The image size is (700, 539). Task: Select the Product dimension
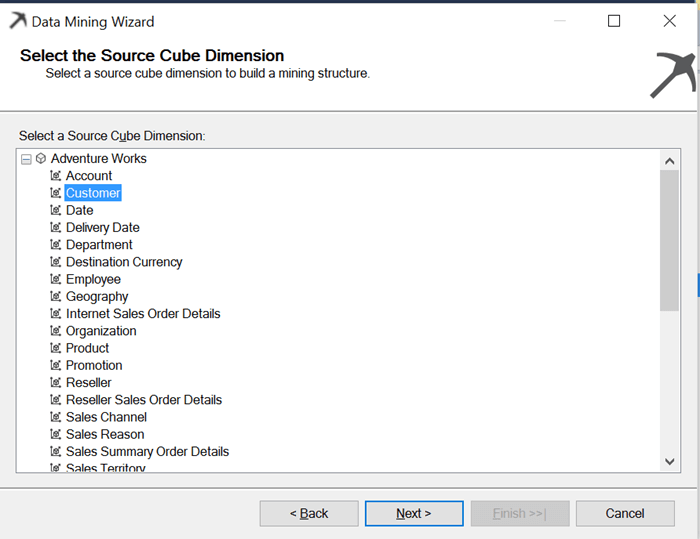tap(88, 348)
